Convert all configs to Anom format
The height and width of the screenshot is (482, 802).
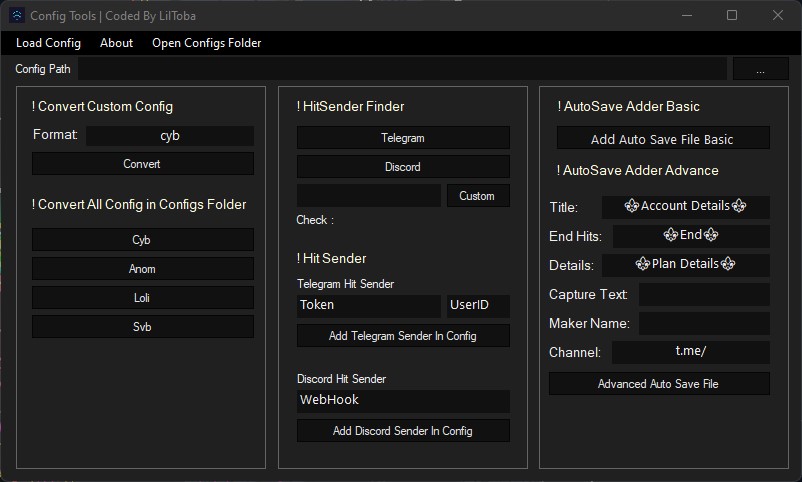pos(143,269)
